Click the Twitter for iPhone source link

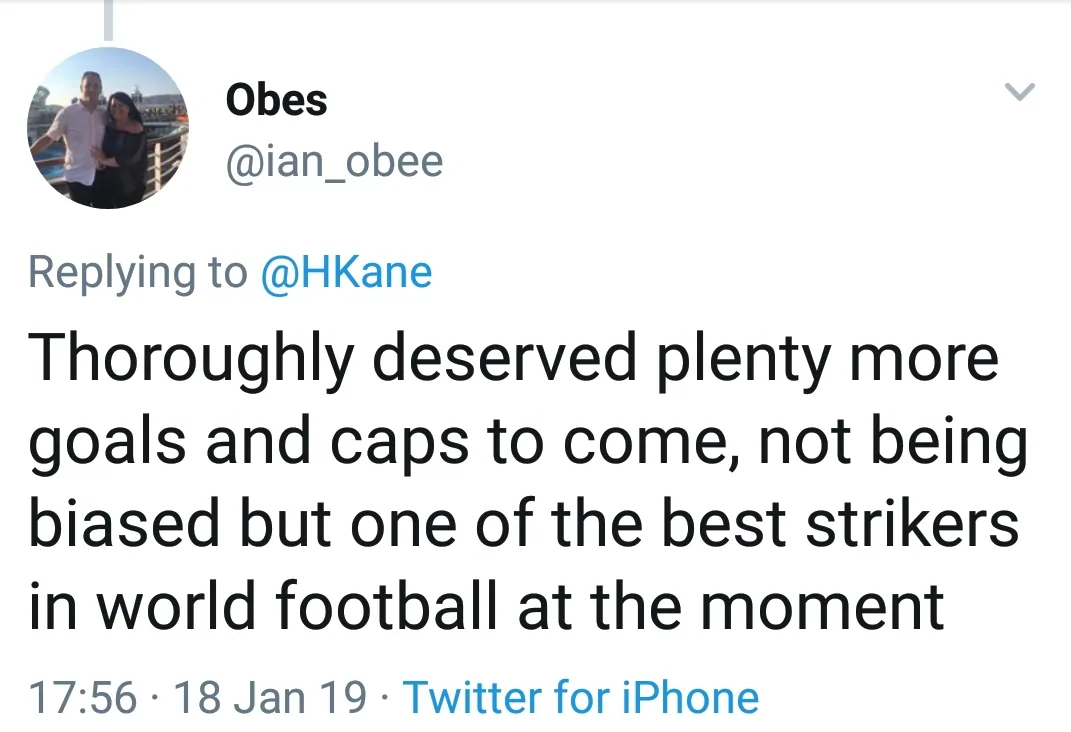pyautogui.click(x=581, y=697)
